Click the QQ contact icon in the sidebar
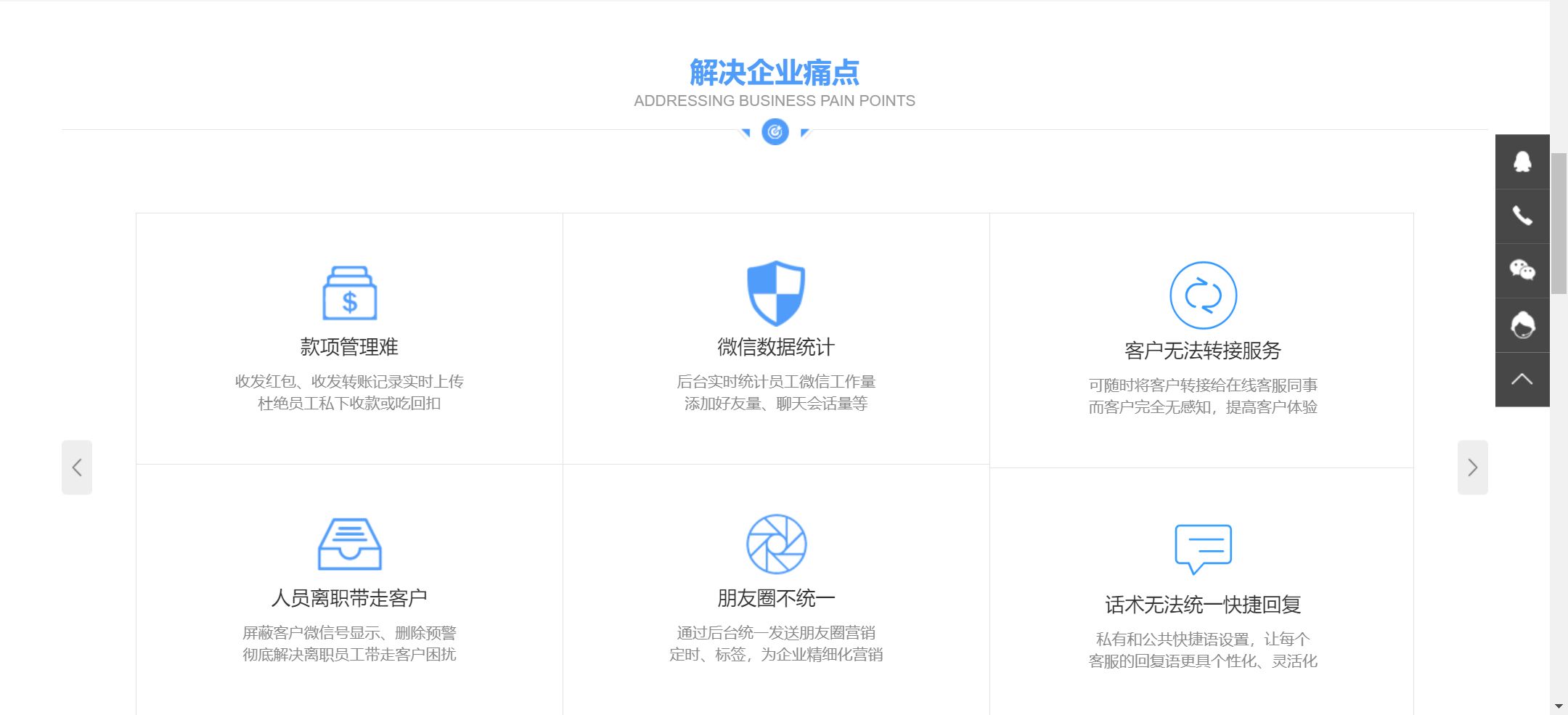1568x715 pixels. [x=1522, y=161]
